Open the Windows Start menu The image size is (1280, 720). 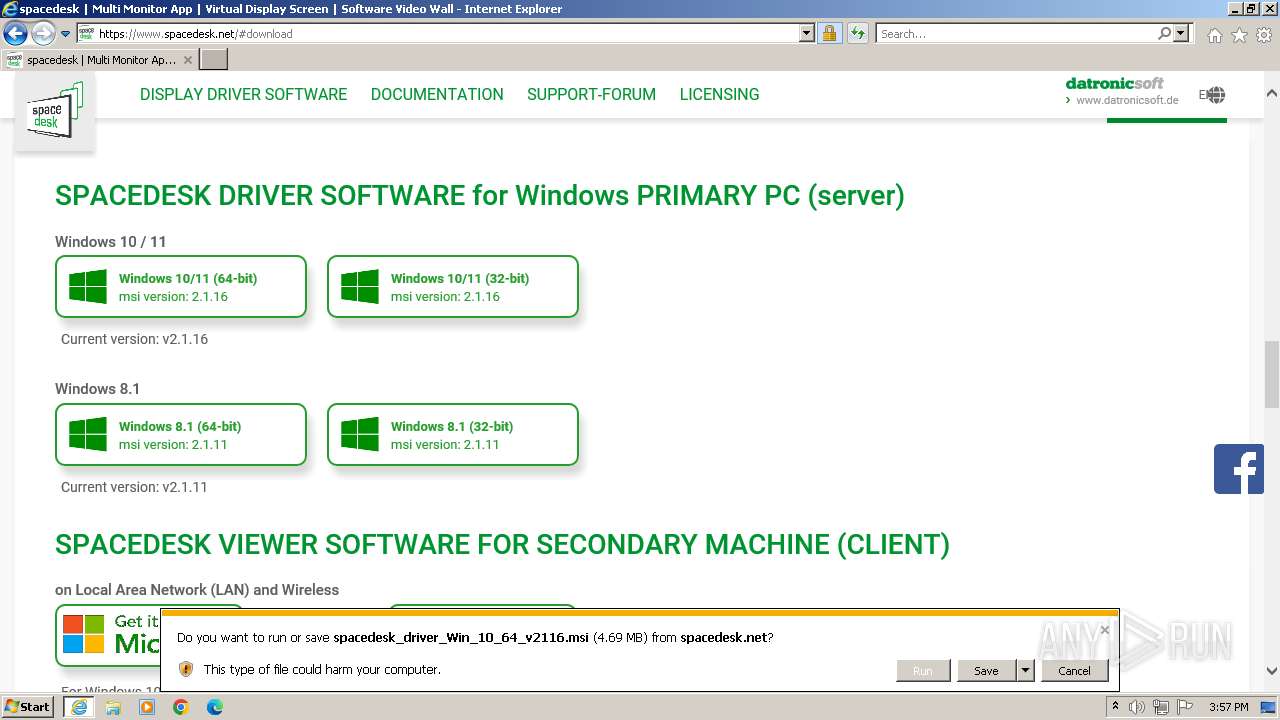(28, 707)
